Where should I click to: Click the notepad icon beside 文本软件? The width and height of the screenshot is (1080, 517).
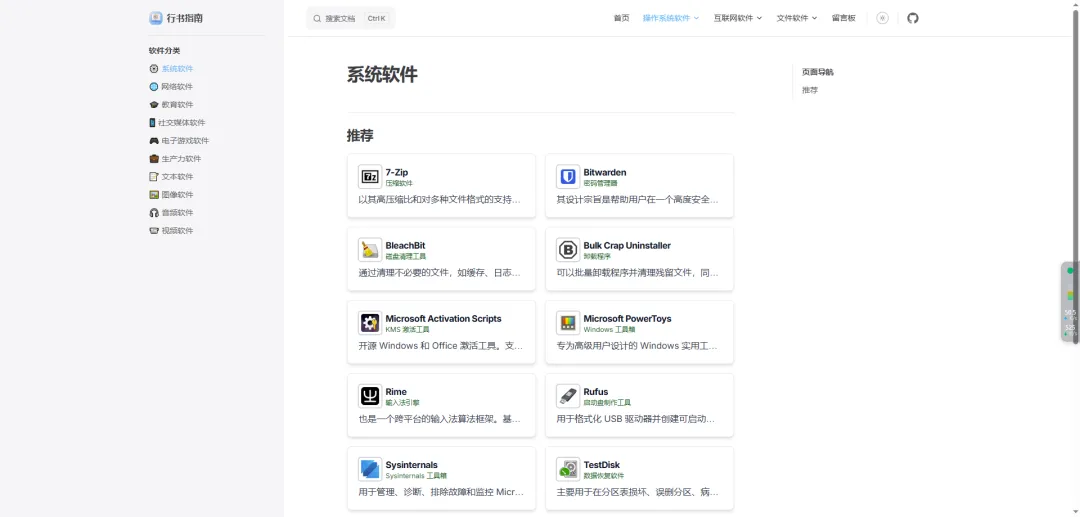coord(154,176)
